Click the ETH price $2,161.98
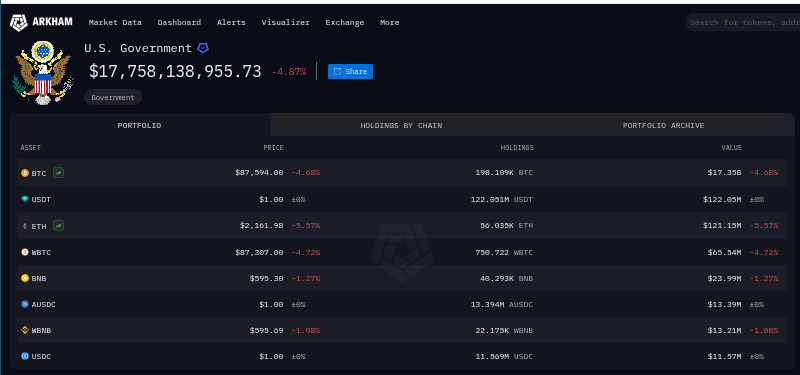Viewport: 800px width, 375px height. pos(262,226)
